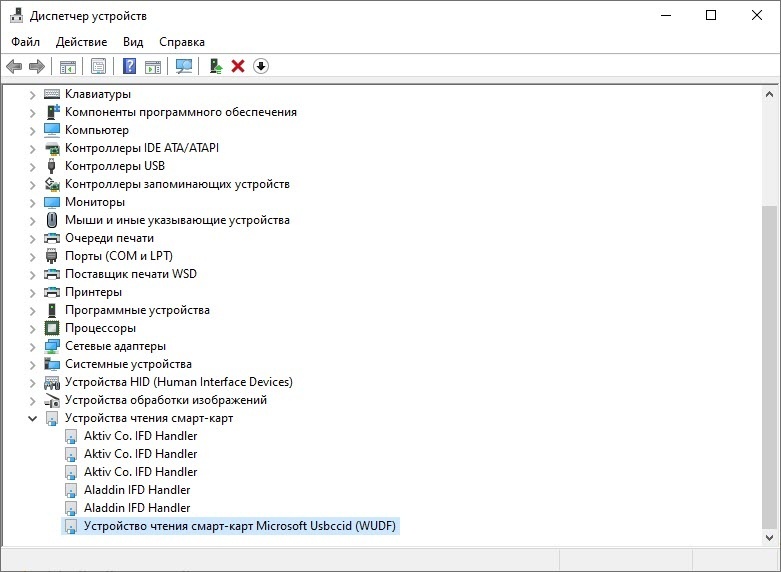This screenshot has height=572, width=781.
Task: Expand the Клавиатуры category
Action: pos(32,94)
